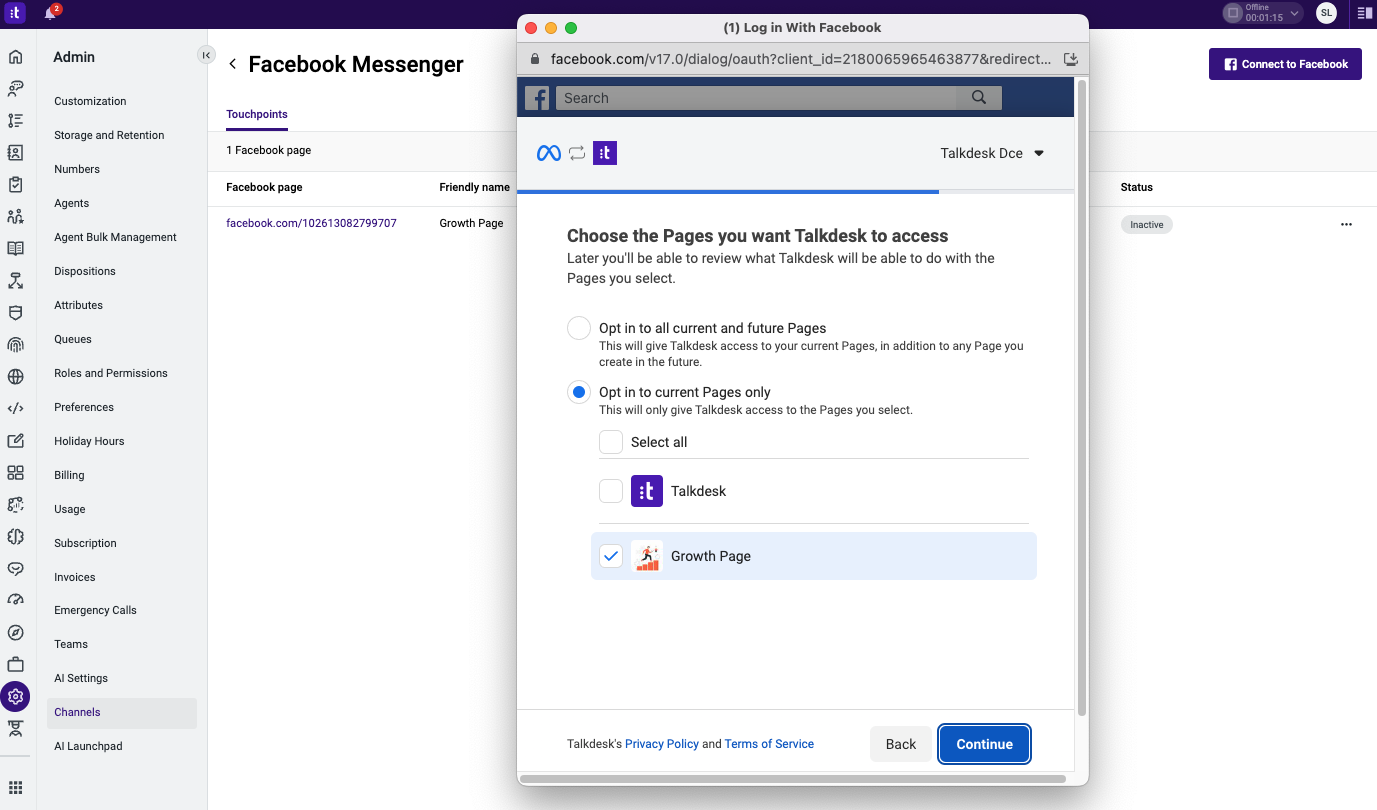Viewport: 1377px width, 810px height.
Task: Open the smiling chat bubble icon in sidebar
Action: click(x=15, y=569)
